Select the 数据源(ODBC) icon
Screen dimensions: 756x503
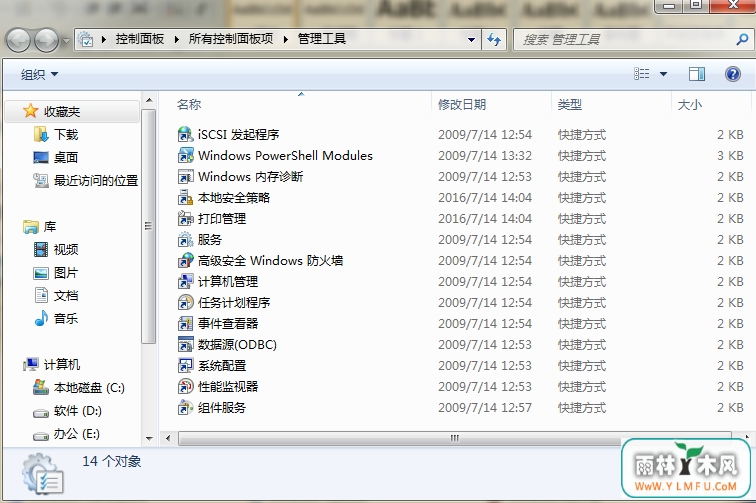point(186,344)
